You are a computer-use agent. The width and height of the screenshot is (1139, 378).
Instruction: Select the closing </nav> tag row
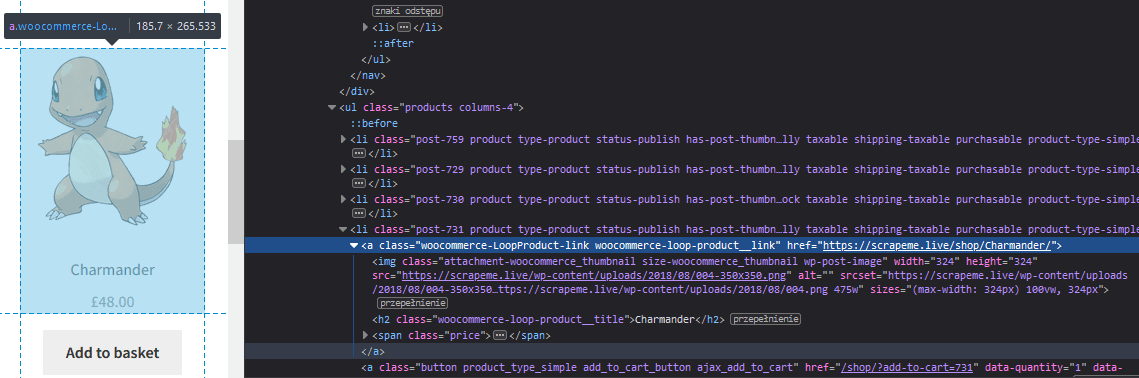coord(368,75)
